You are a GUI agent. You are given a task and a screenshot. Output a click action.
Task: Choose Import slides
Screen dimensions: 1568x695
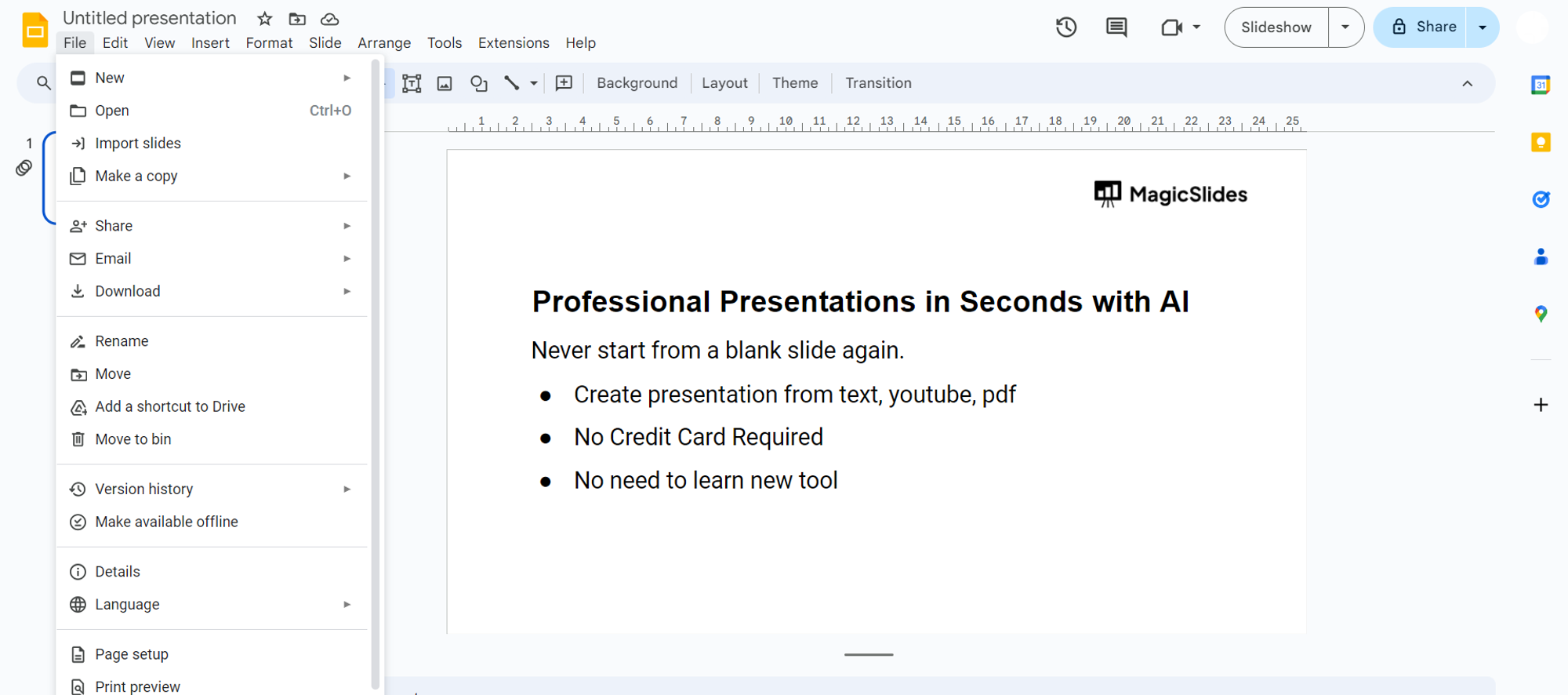coord(212,143)
